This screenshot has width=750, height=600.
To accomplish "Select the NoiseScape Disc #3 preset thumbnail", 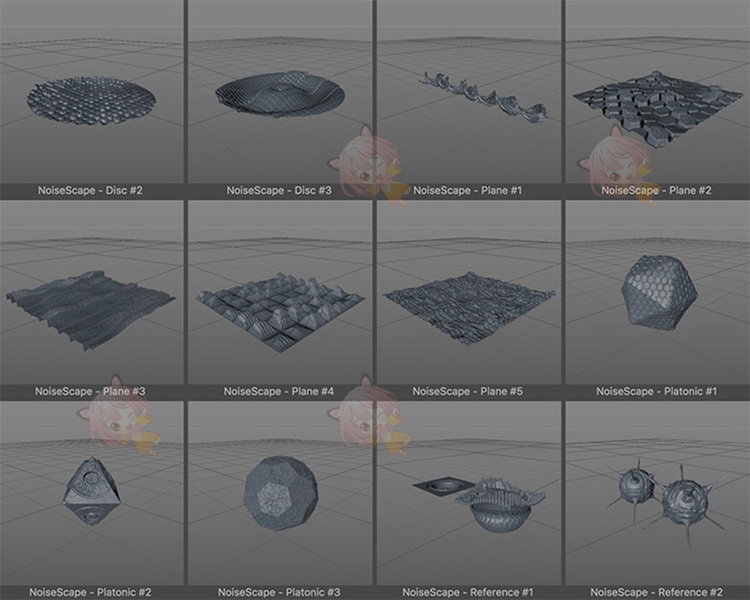I will click(x=280, y=91).
